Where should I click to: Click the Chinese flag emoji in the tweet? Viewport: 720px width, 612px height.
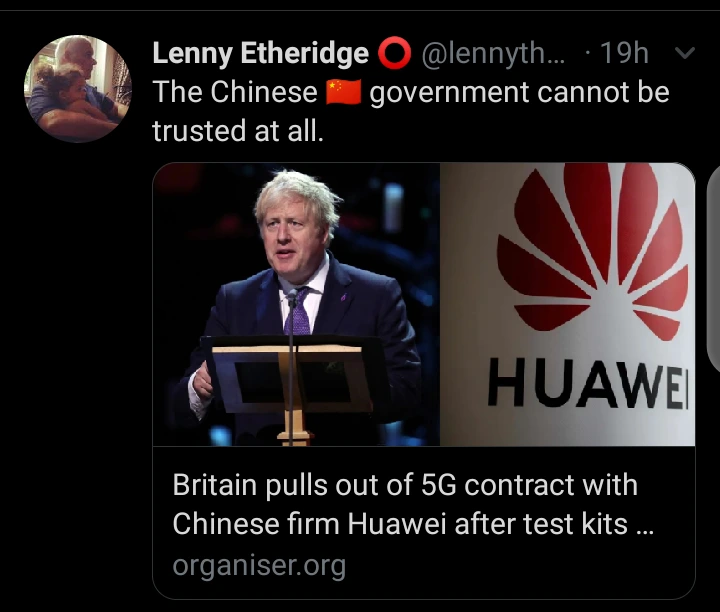343,92
